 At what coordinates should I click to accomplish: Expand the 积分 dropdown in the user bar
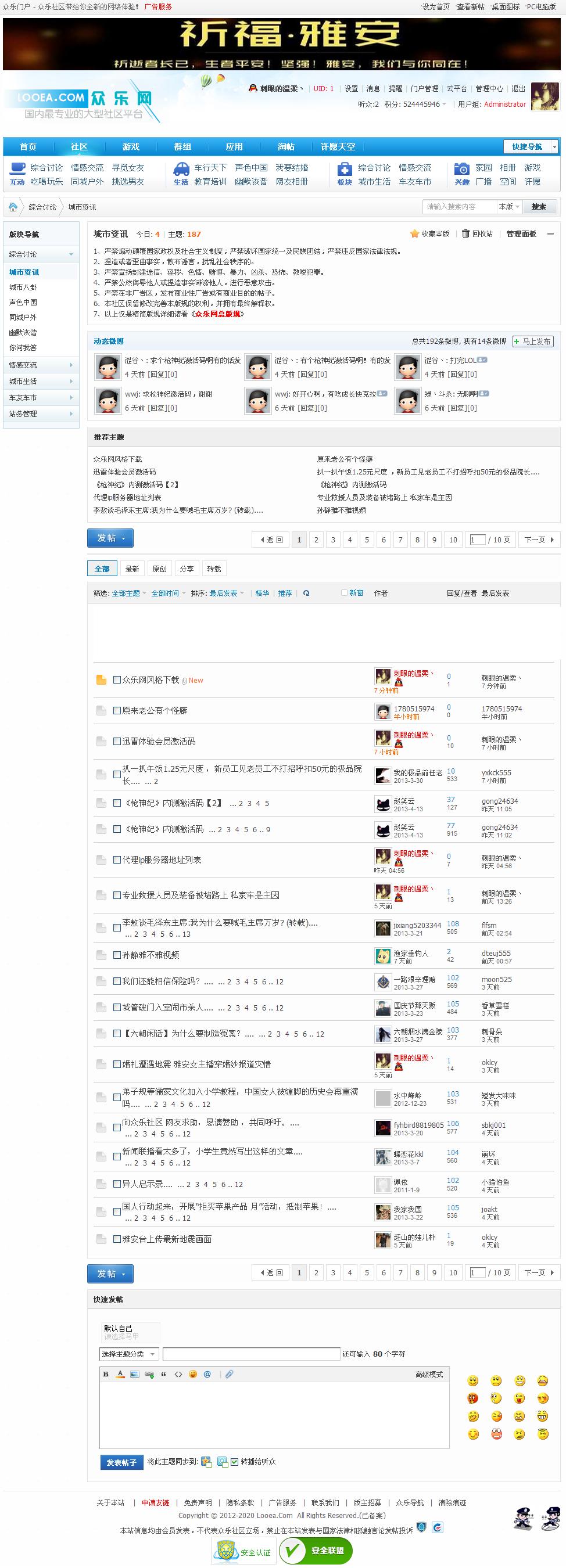click(x=443, y=104)
